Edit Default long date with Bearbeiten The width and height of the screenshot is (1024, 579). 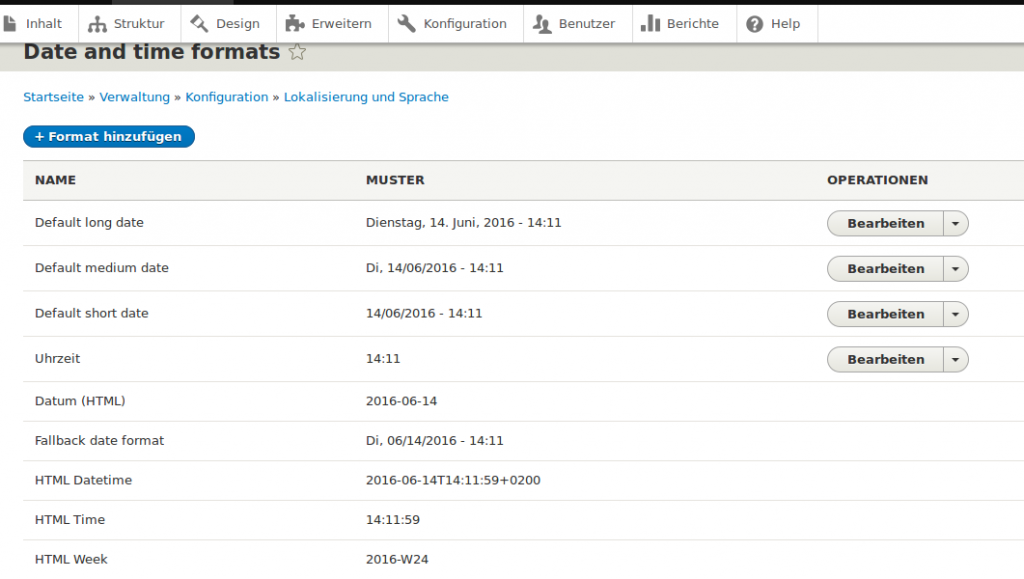tap(885, 224)
